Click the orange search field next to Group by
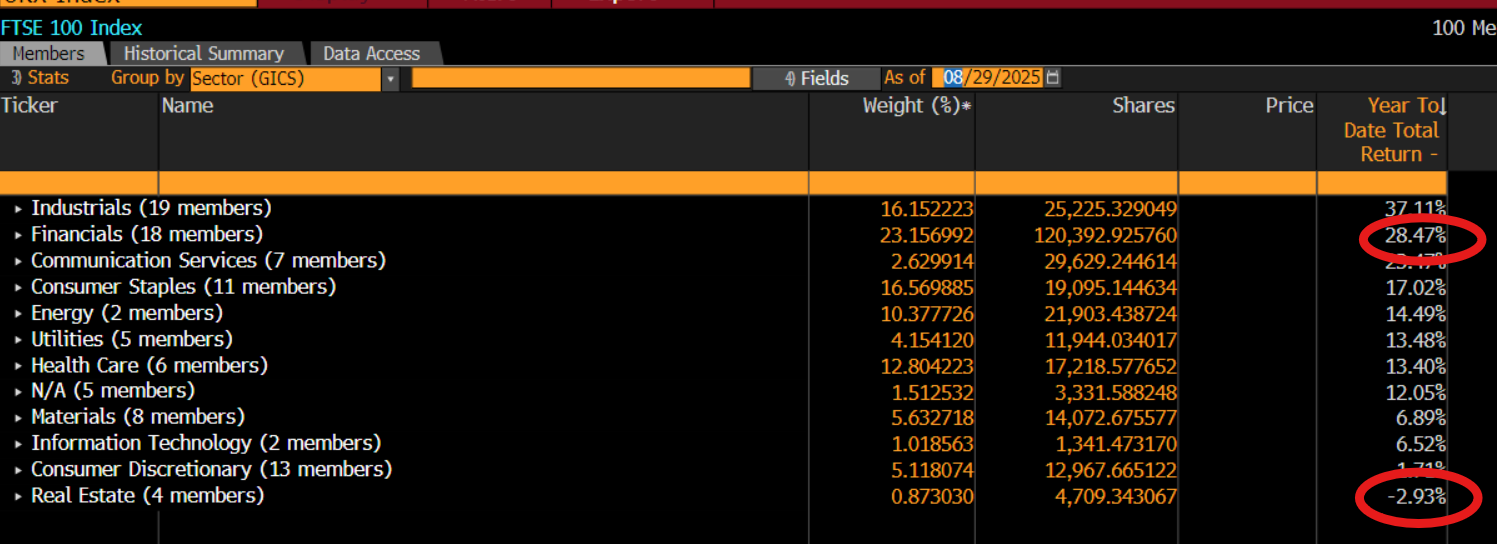1497x544 pixels. click(x=581, y=78)
